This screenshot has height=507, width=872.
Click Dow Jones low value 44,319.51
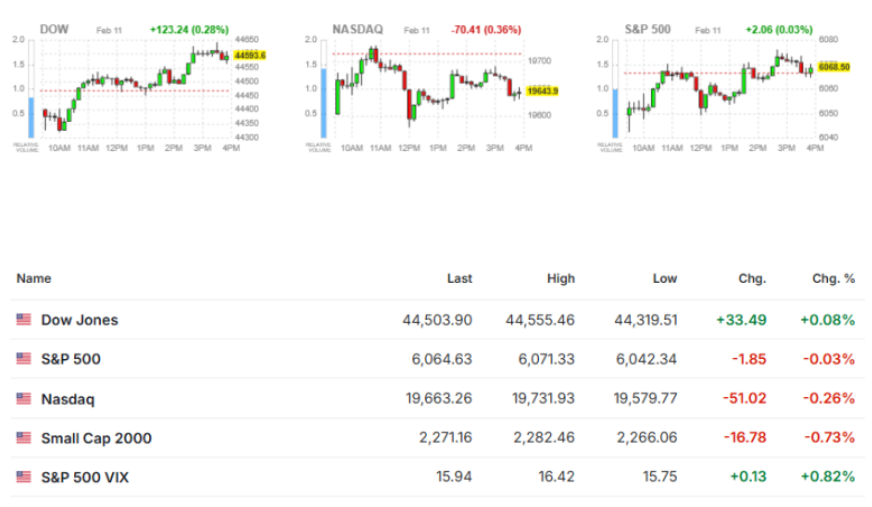pyautogui.click(x=646, y=320)
